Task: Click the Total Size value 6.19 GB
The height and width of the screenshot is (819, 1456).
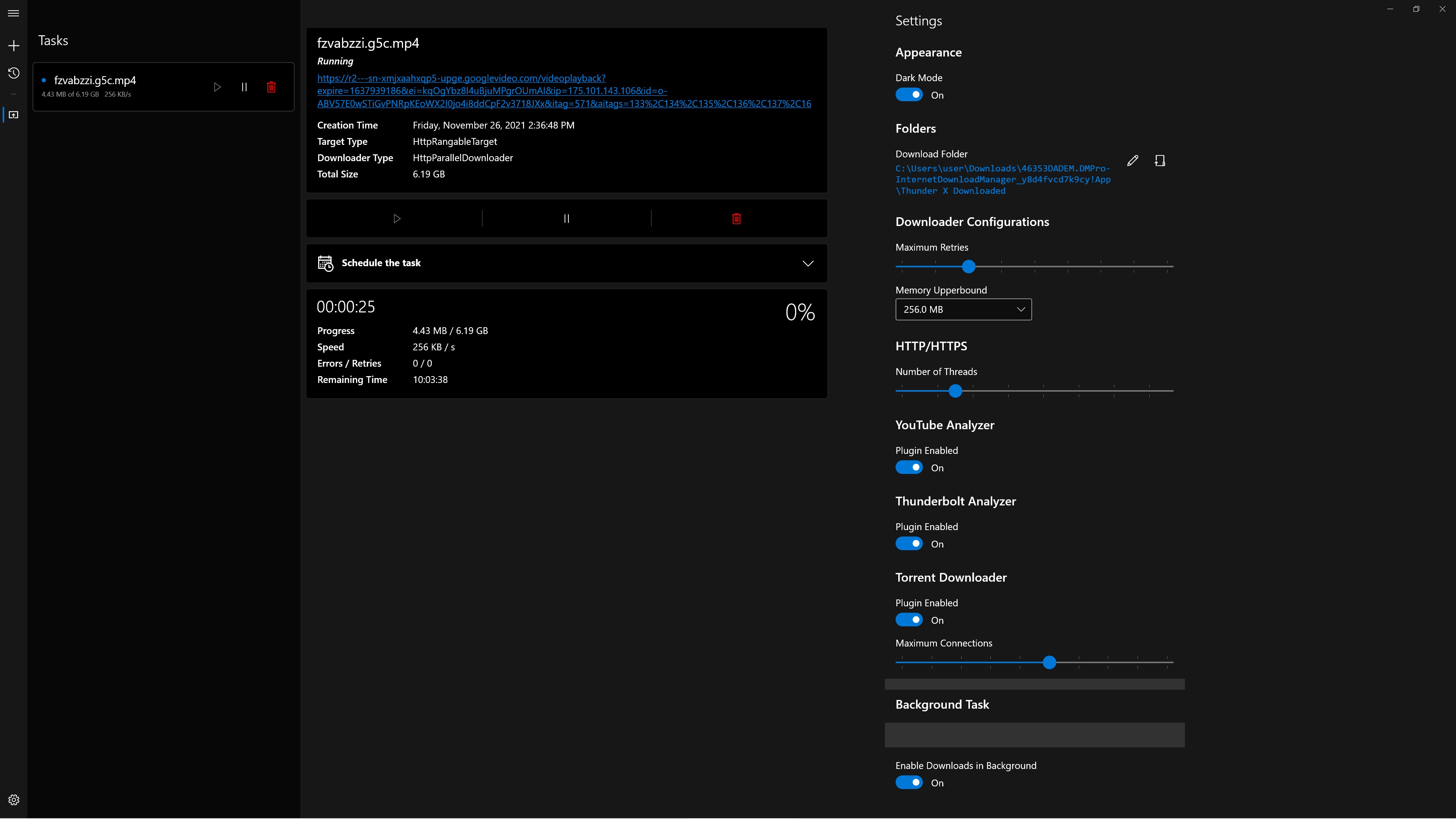Action: tap(428, 174)
